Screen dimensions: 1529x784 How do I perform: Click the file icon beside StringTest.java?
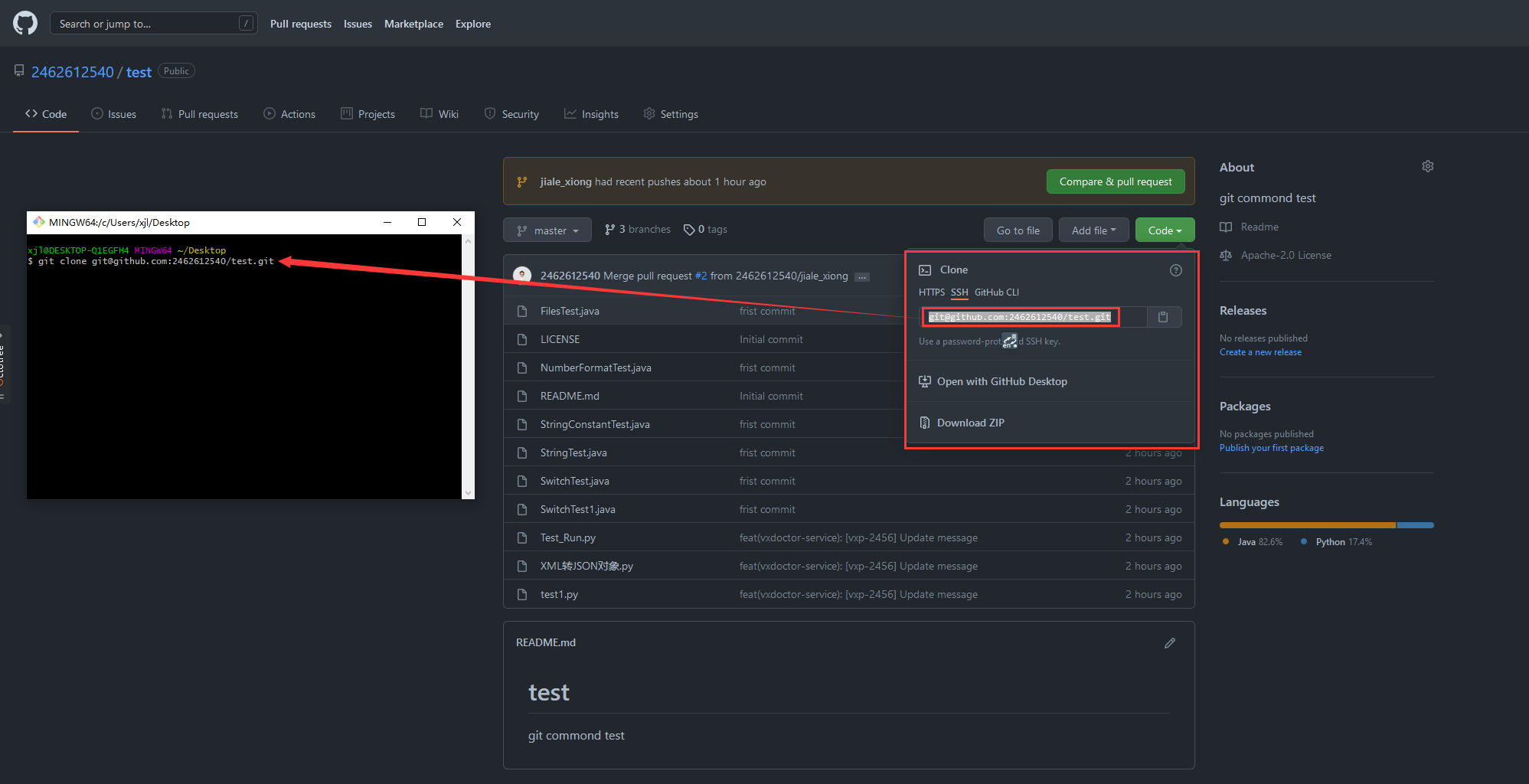[522, 452]
